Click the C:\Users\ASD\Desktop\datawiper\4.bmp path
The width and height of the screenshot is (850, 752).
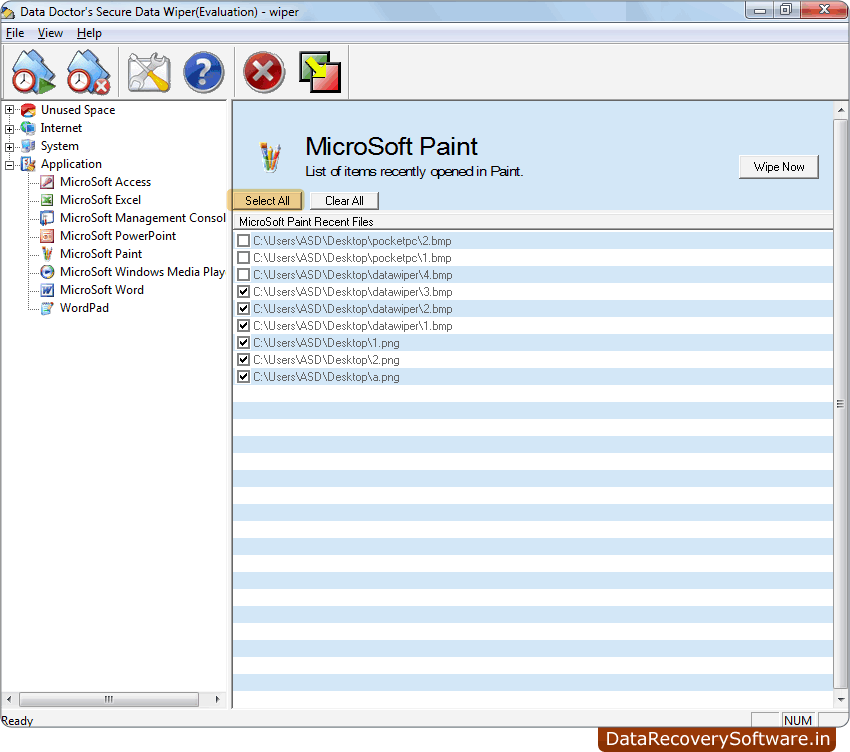(352, 275)
